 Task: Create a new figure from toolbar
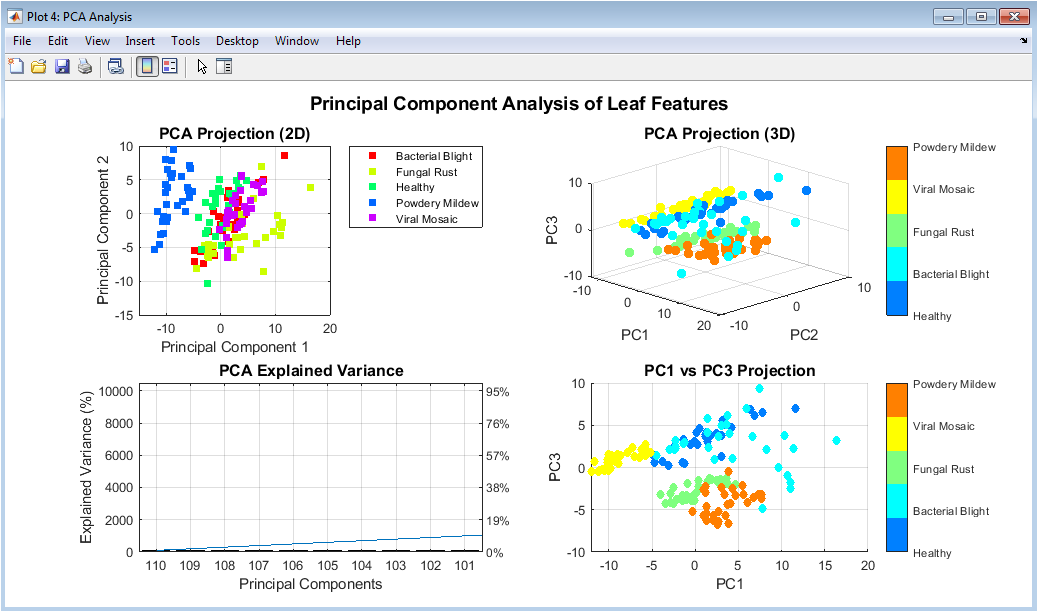coord(16,67)
